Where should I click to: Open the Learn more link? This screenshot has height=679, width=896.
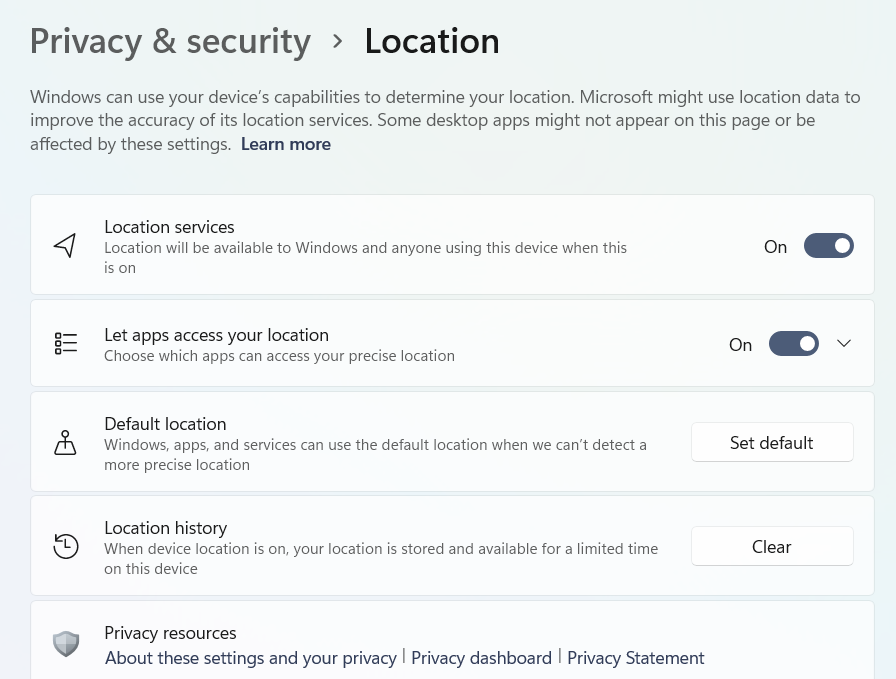click(x=286, y=144)
